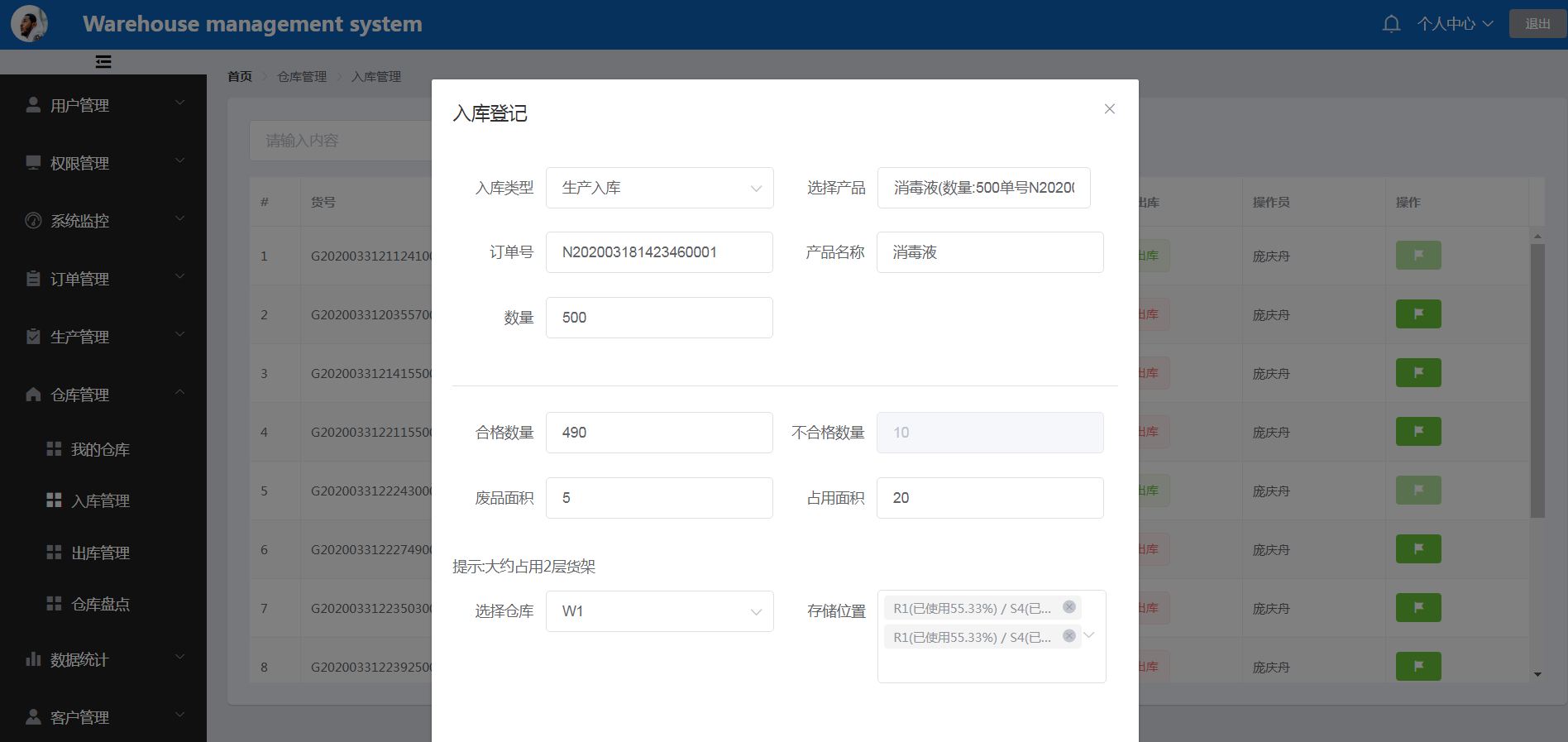Collapse the sidebar with the fold icon
The image size is (1568, 742).
pyautogui.click(x=103, y=62)
